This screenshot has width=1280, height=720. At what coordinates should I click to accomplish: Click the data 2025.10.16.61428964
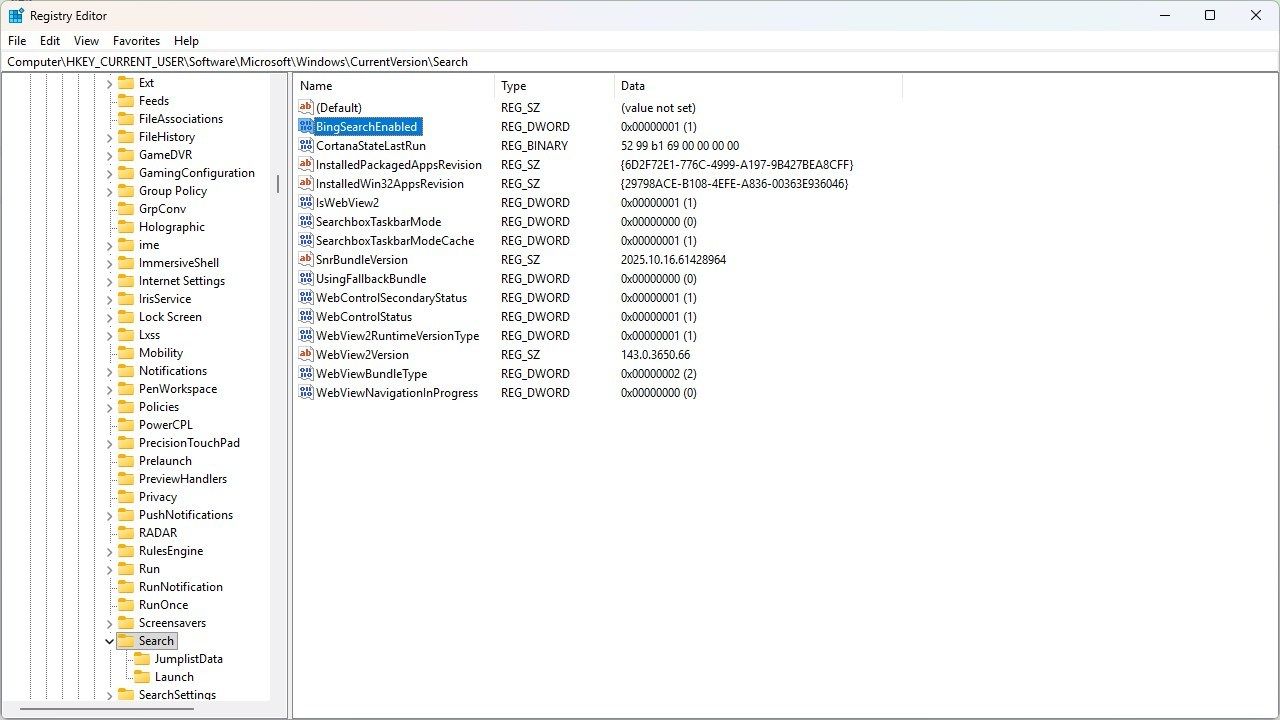[x=673, y=260]
